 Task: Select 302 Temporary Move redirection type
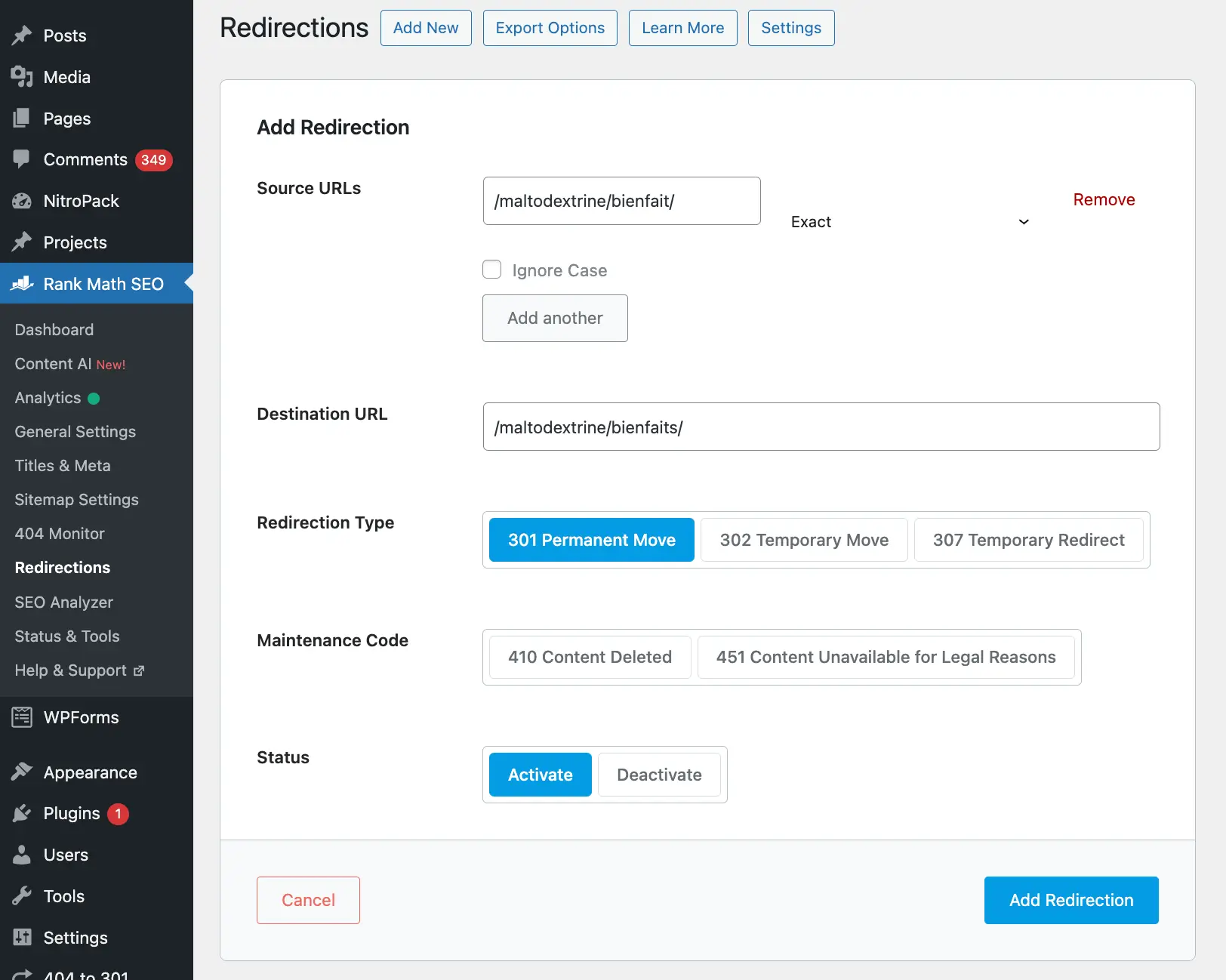(804, 540)
